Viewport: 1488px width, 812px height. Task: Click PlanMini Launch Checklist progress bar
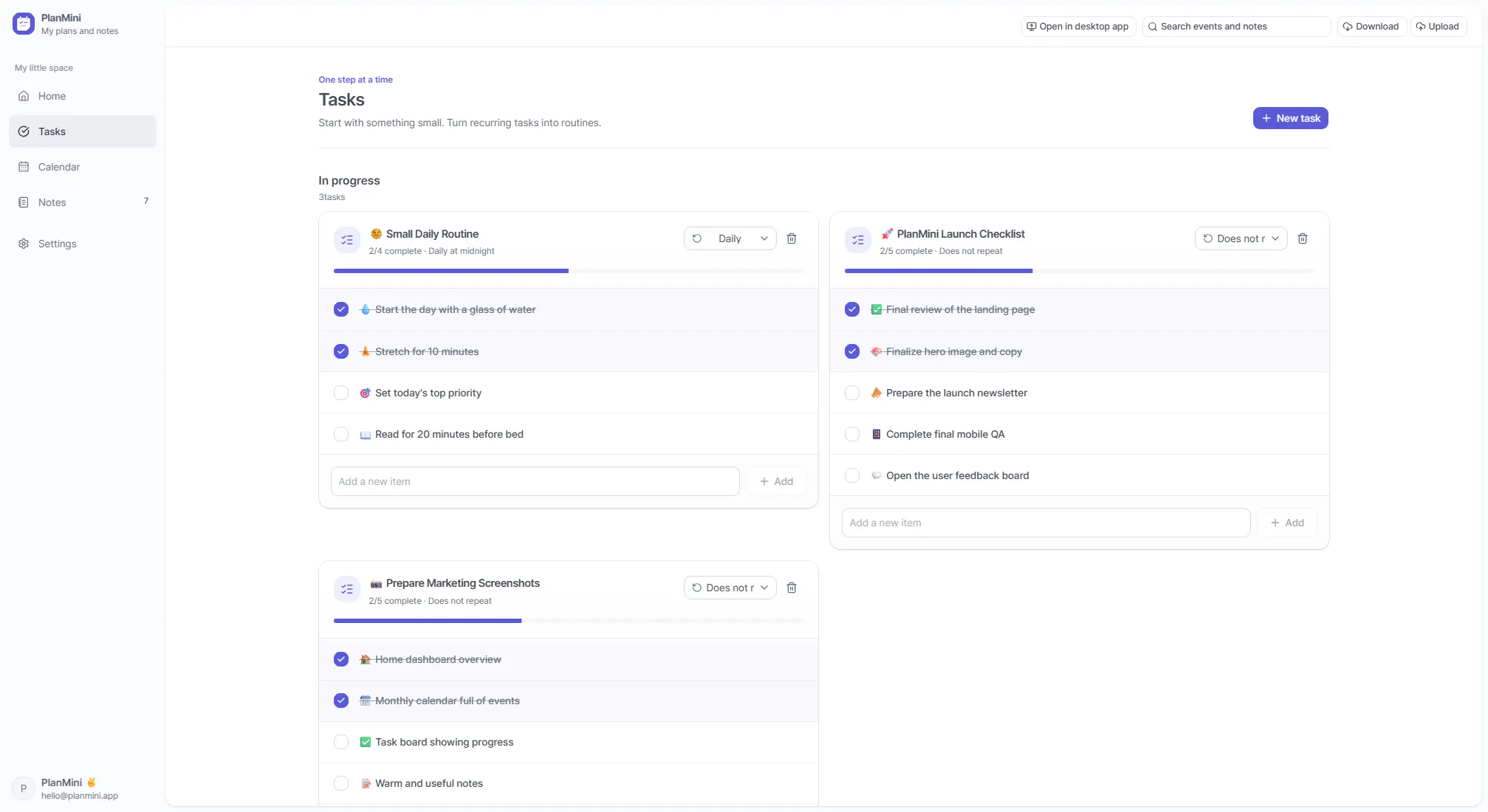tap(1080, 271)
